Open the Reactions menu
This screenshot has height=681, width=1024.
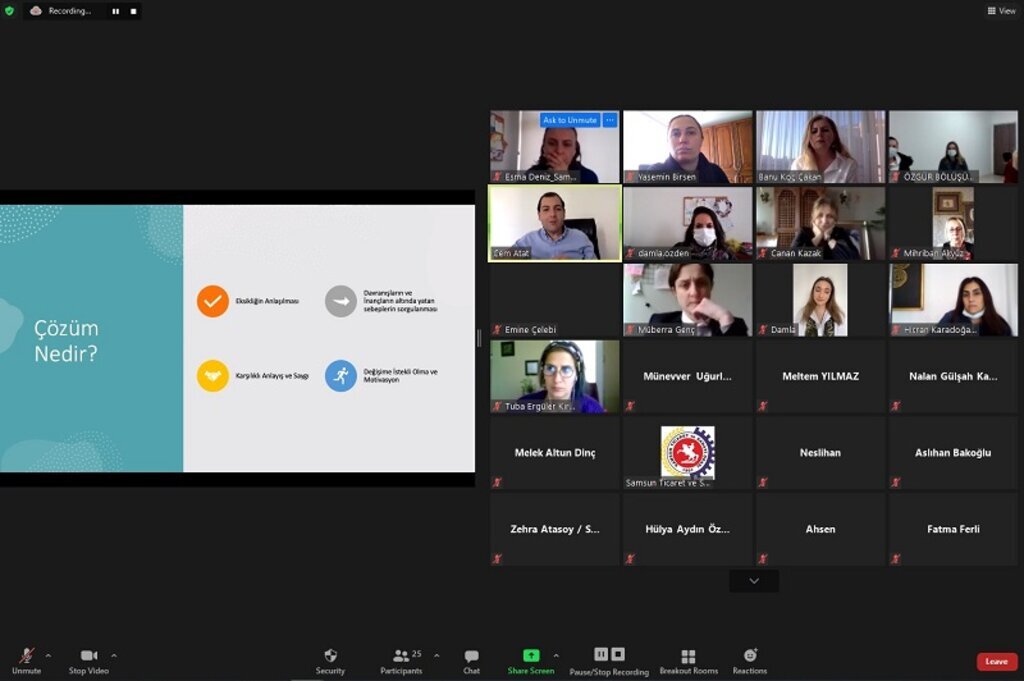pos(750,660)
